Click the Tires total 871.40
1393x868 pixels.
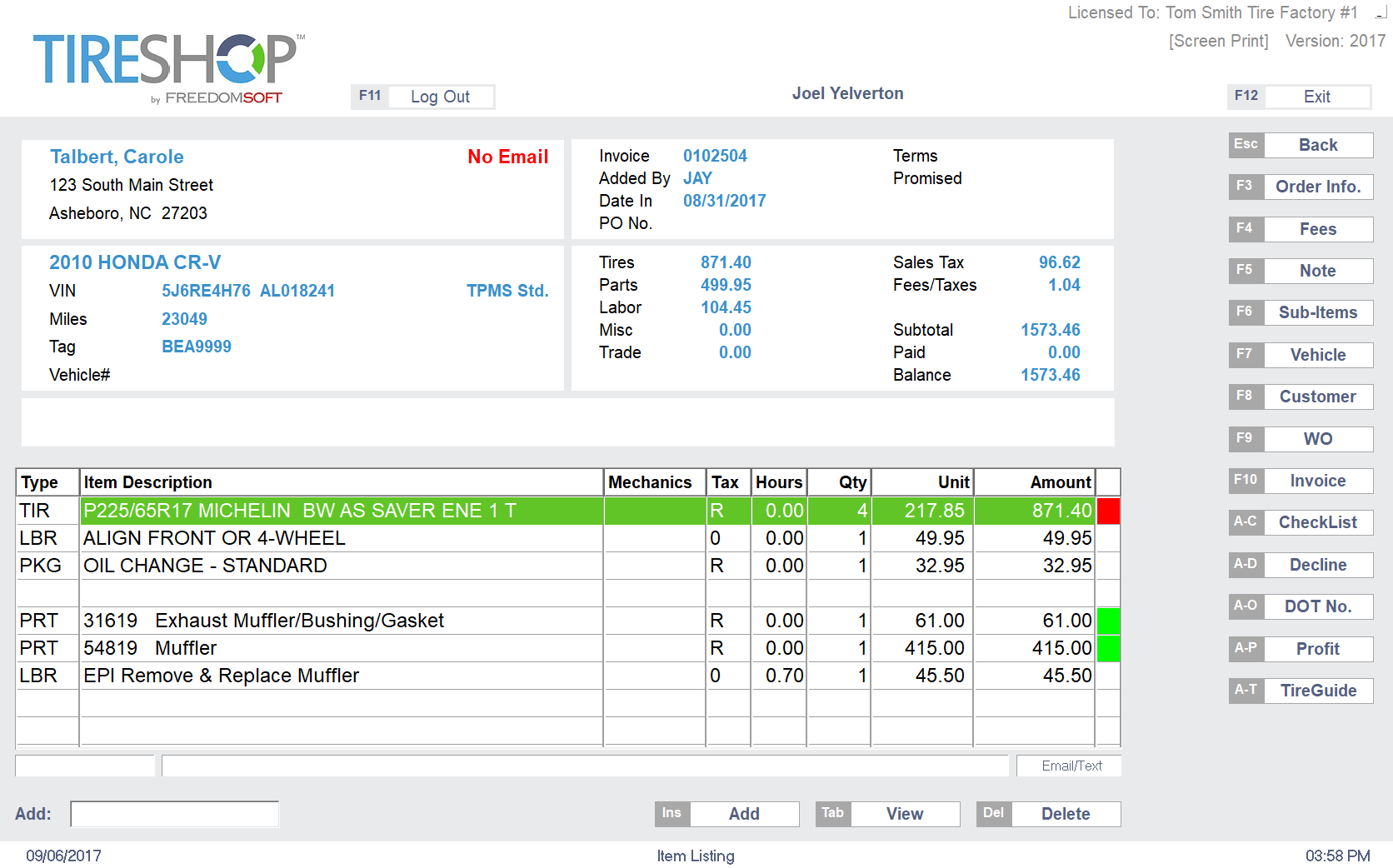pyautogui.click(x=726, y=262)
